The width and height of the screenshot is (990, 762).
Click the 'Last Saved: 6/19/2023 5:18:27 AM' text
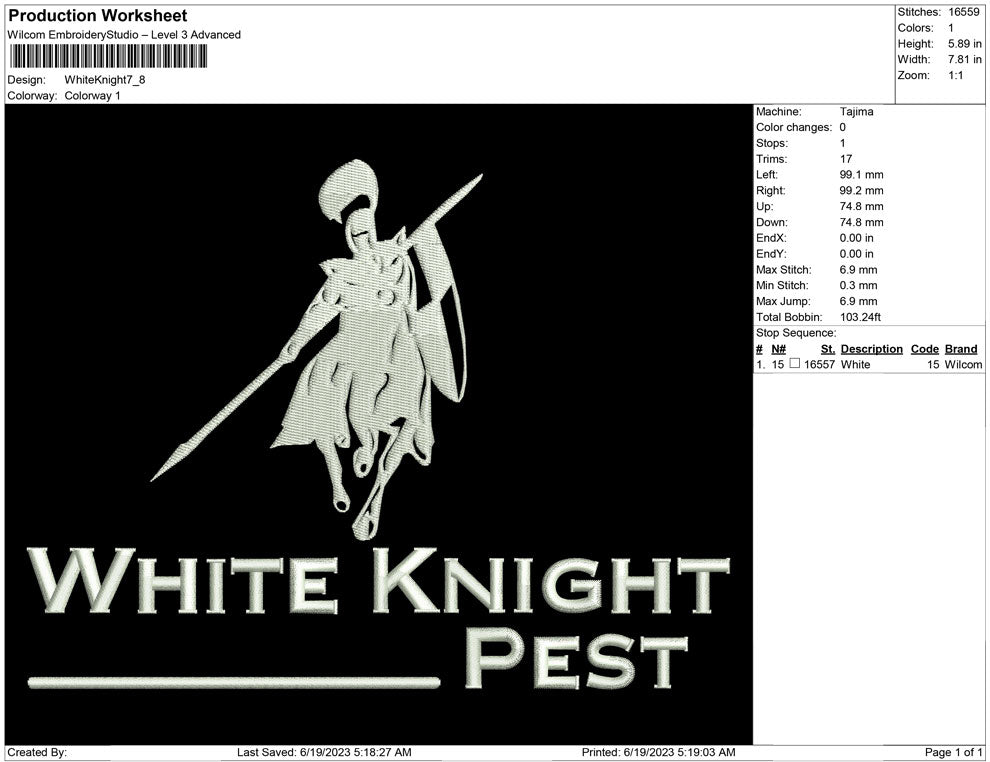click(x=324, y=752)
